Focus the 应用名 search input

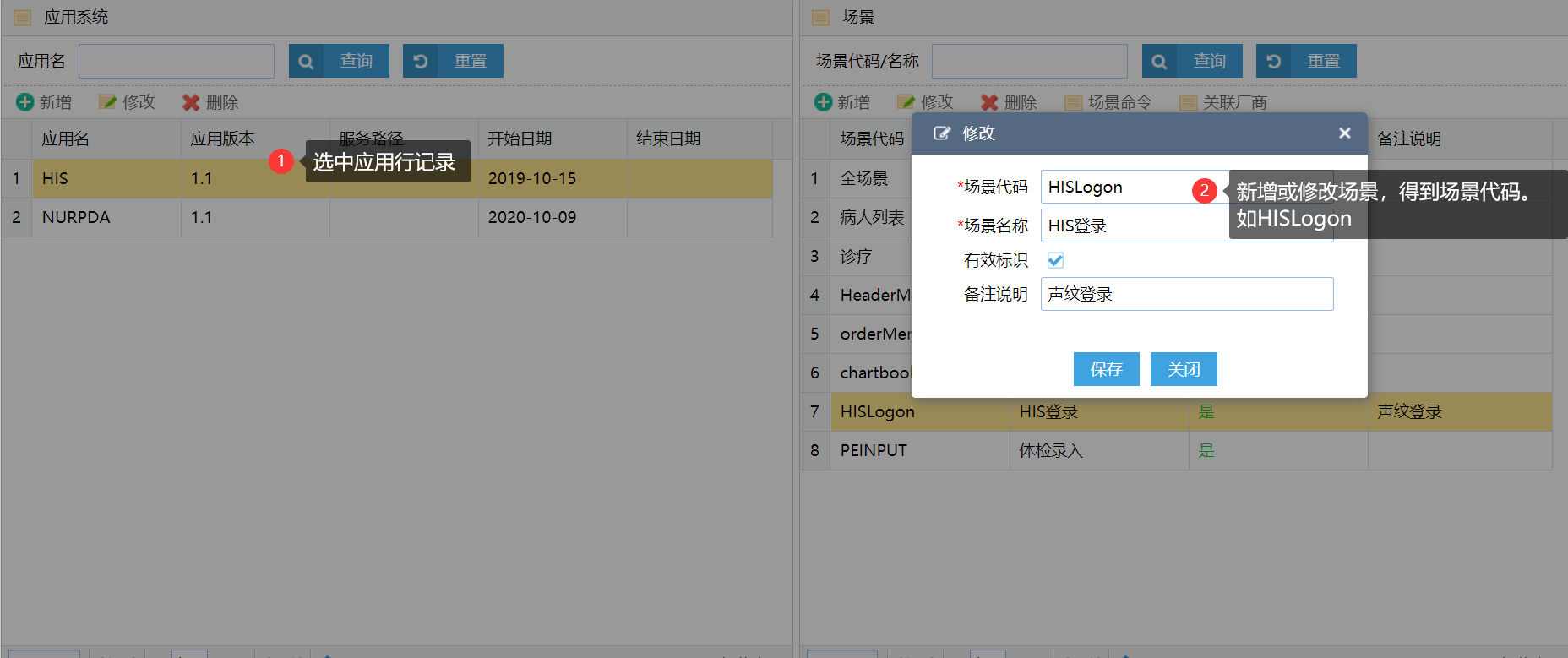coord(177,61)
